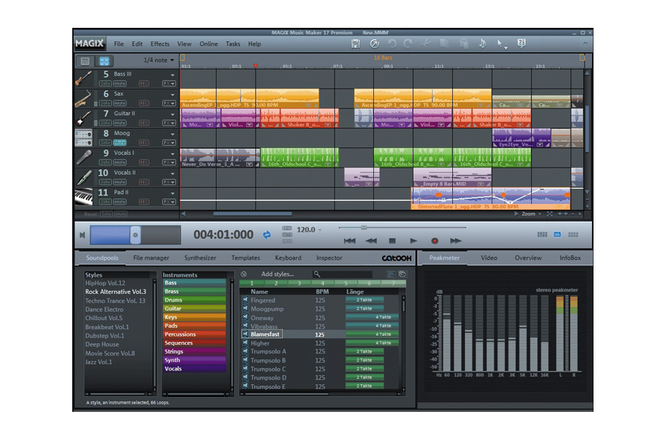The image size is (665, 439).
Task: Preview the Trumpsolo A loop speaker icon
Action: coord(245,351)
